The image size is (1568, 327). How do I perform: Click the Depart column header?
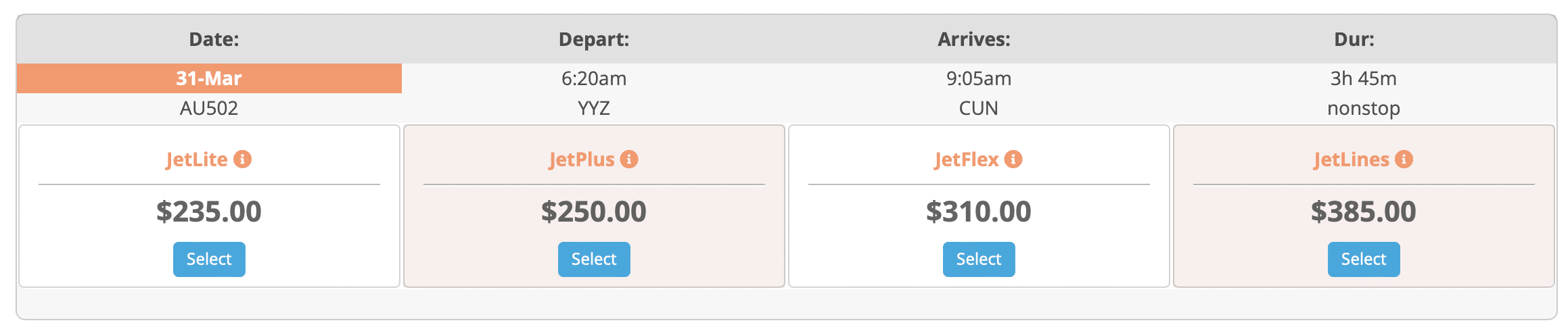(x=594, y=39)
